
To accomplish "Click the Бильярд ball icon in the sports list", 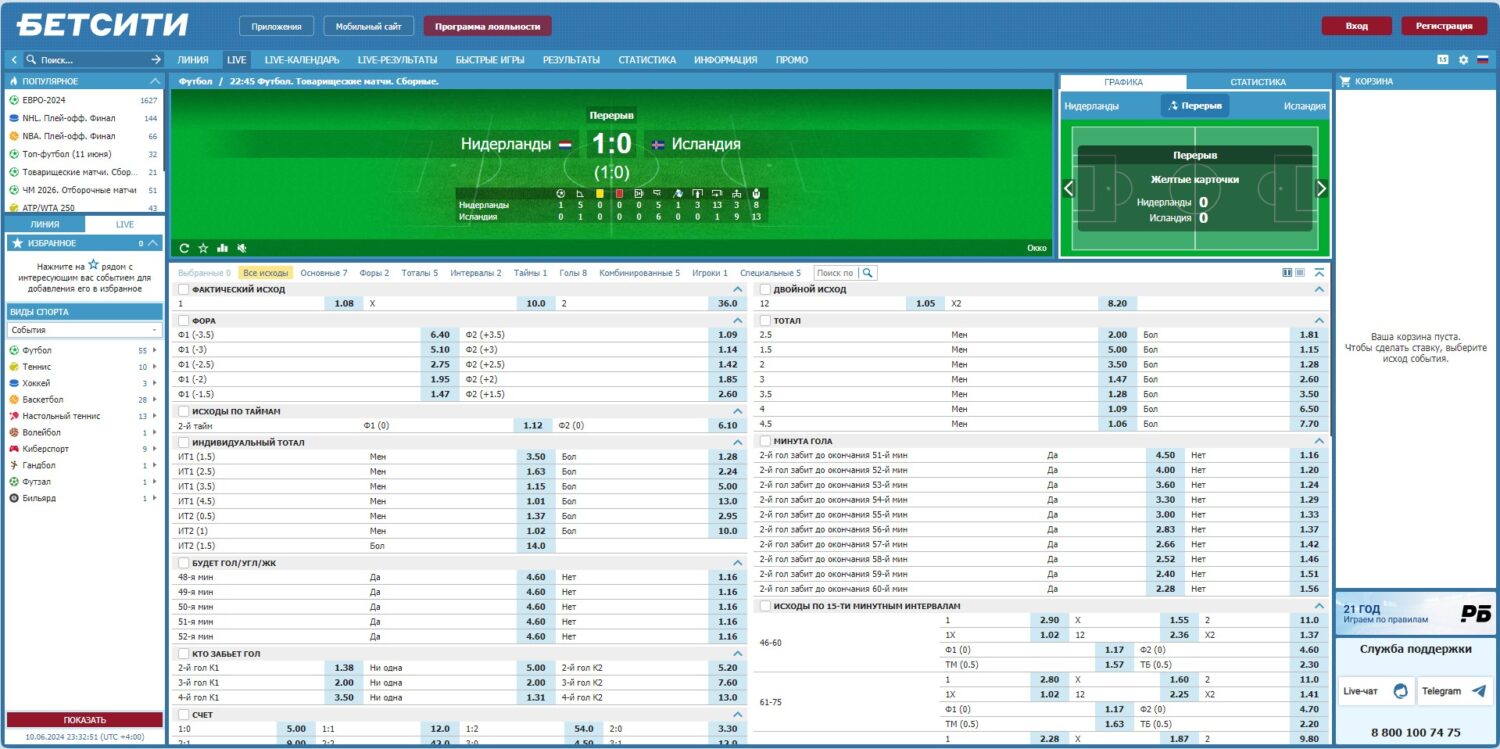I will 14,498.
